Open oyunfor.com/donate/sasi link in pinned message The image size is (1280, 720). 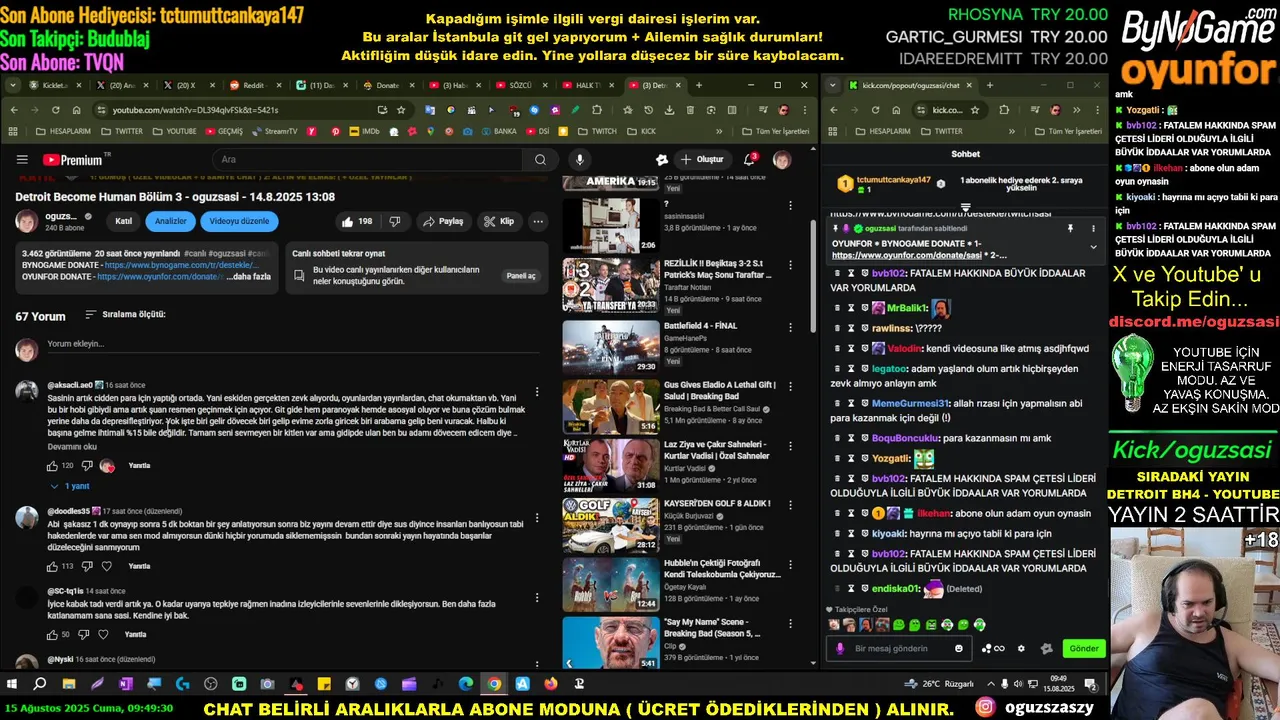coord(907,256)
